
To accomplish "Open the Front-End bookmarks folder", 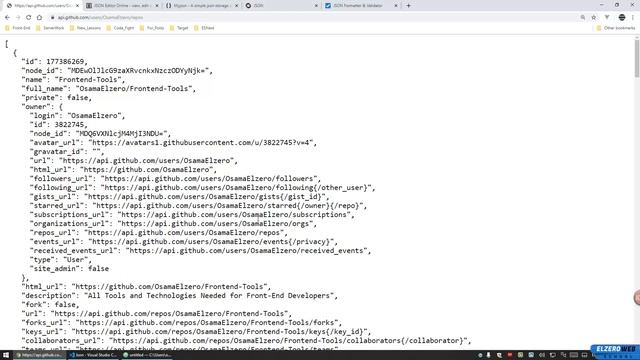I will click(18, 28).
